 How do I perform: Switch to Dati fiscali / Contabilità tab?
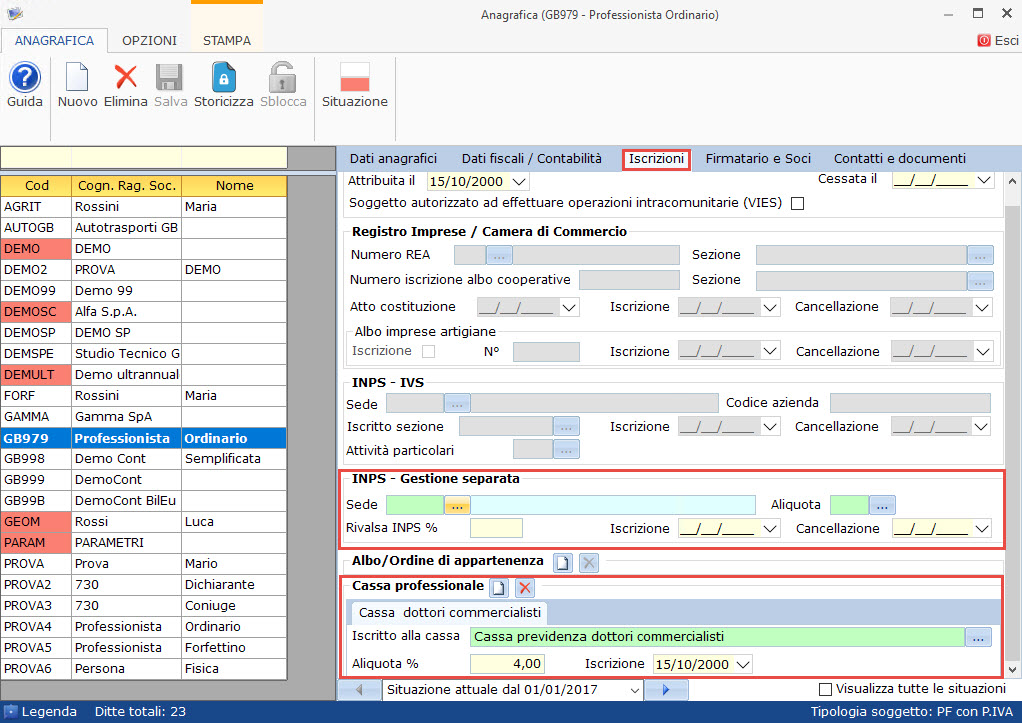(x=531, y=158)
